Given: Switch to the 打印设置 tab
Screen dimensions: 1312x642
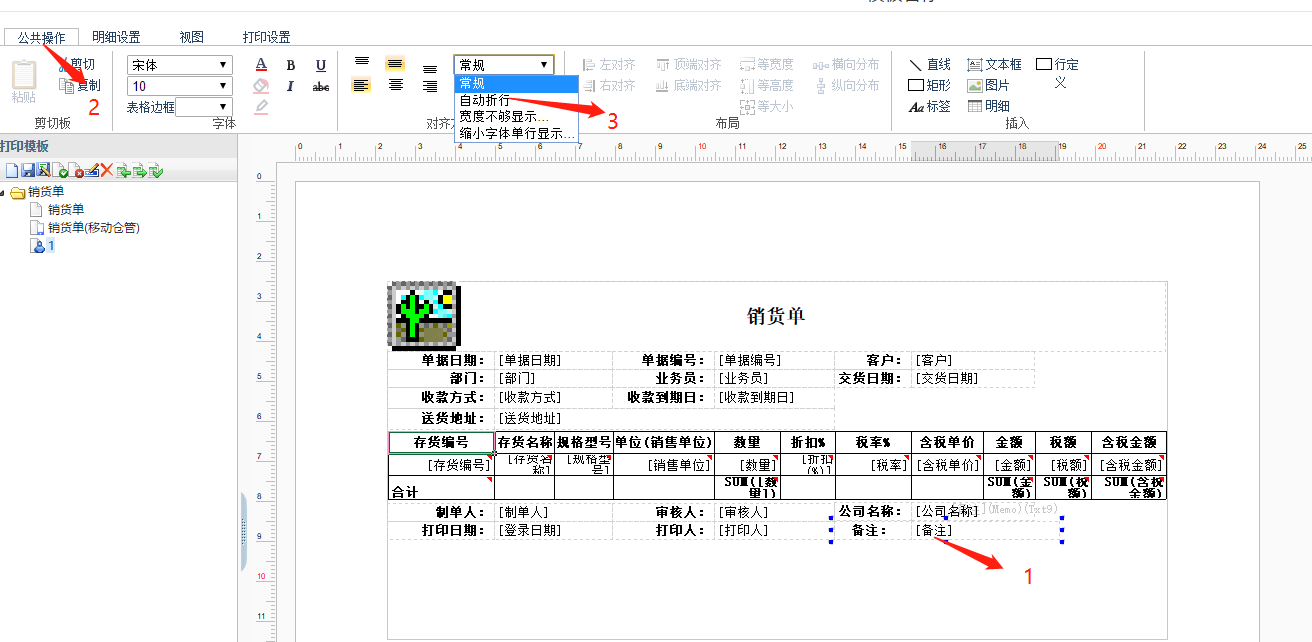Looking at the screenshot, I should (x=266, y=37).
